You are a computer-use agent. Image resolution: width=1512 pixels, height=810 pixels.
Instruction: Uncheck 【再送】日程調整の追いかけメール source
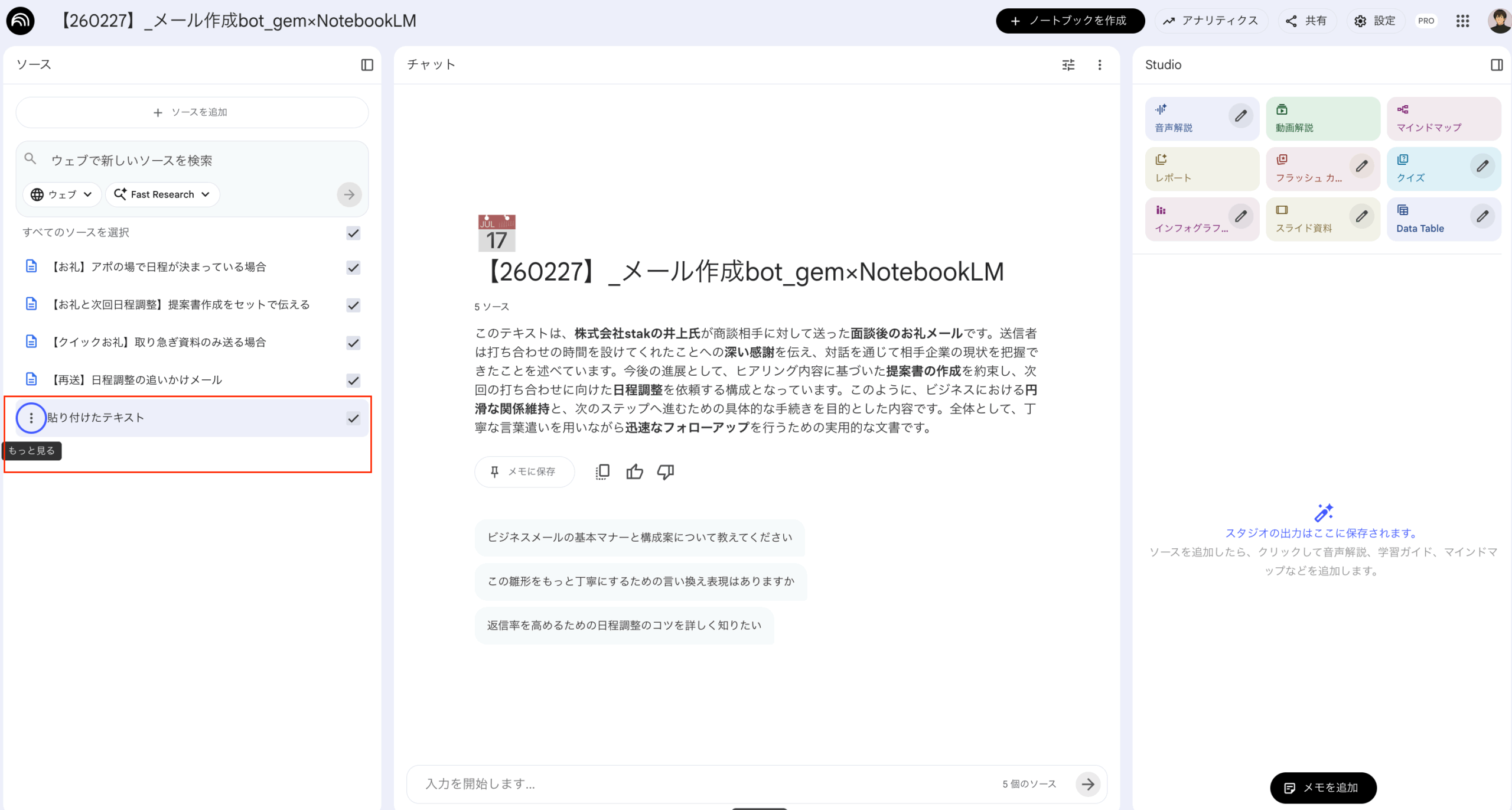click(x=353, y=380)
